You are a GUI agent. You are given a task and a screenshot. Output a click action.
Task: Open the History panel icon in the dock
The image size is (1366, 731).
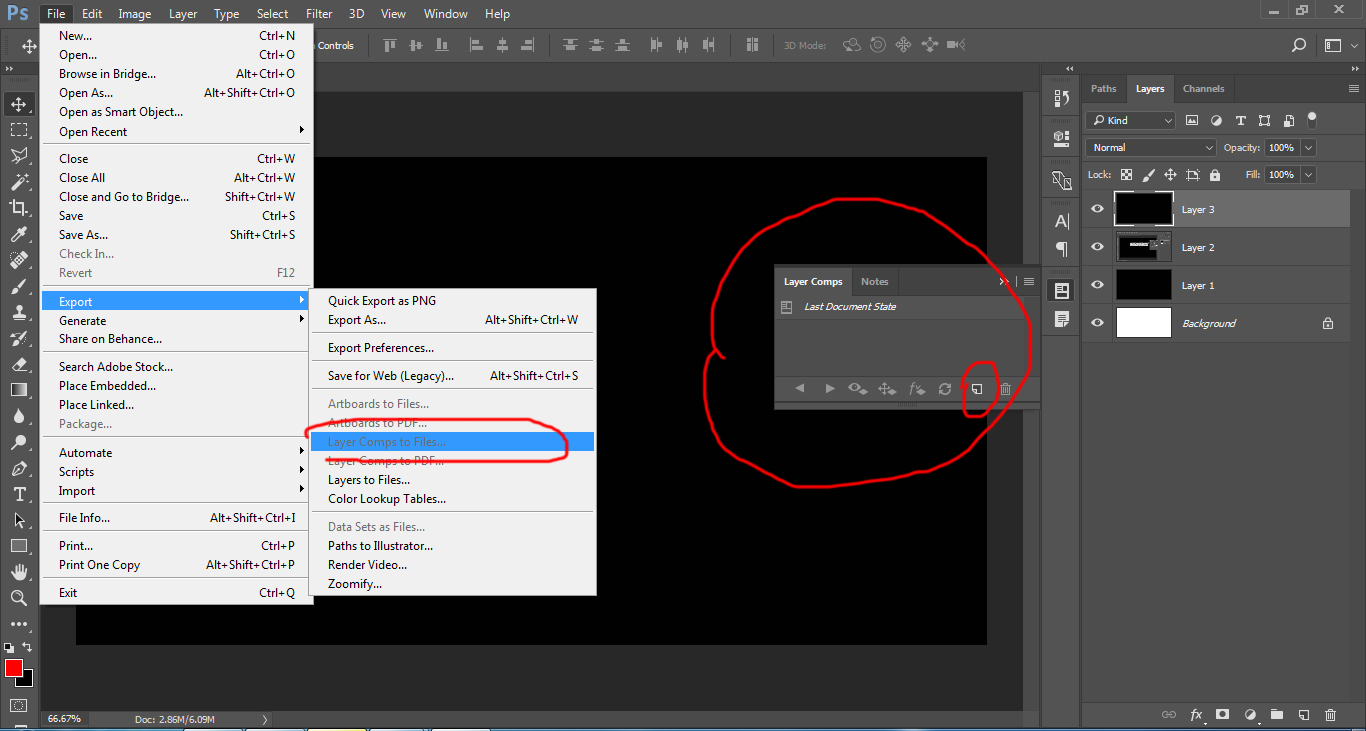1062,98
